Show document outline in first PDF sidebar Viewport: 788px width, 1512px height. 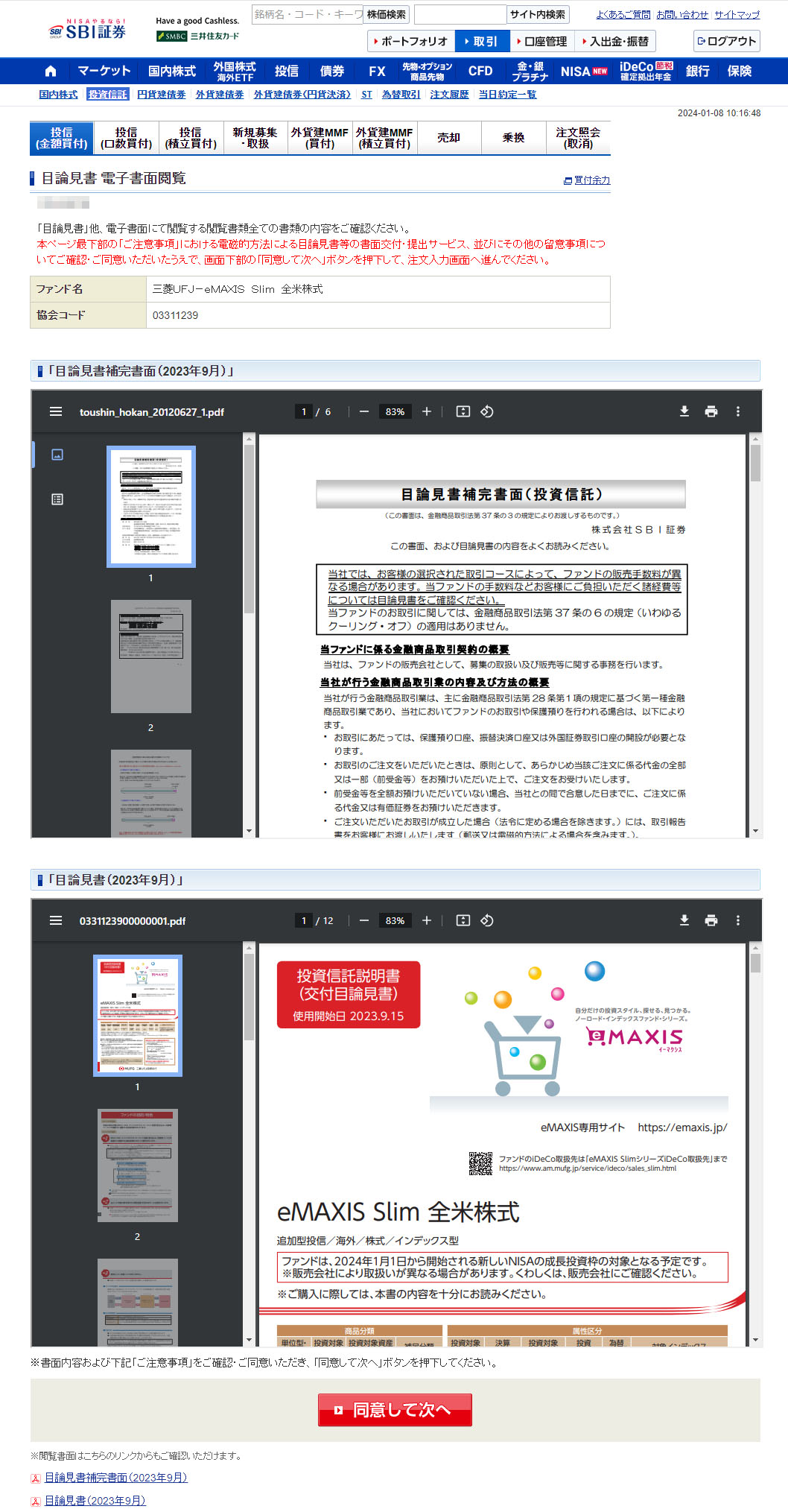tap(57, 499)
